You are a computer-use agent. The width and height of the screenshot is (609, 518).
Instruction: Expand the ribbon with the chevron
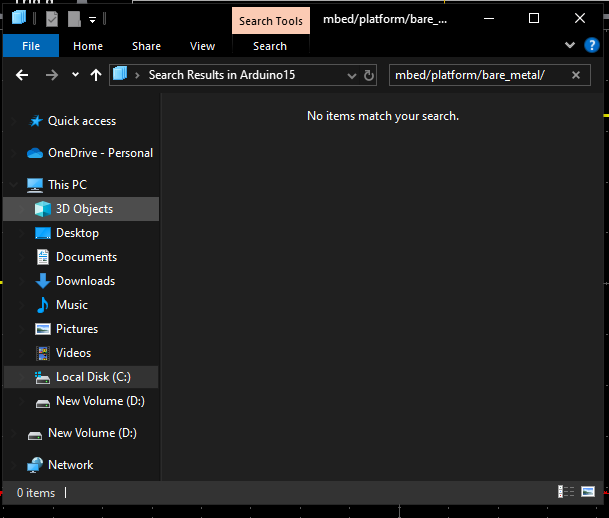click(569, 45)
